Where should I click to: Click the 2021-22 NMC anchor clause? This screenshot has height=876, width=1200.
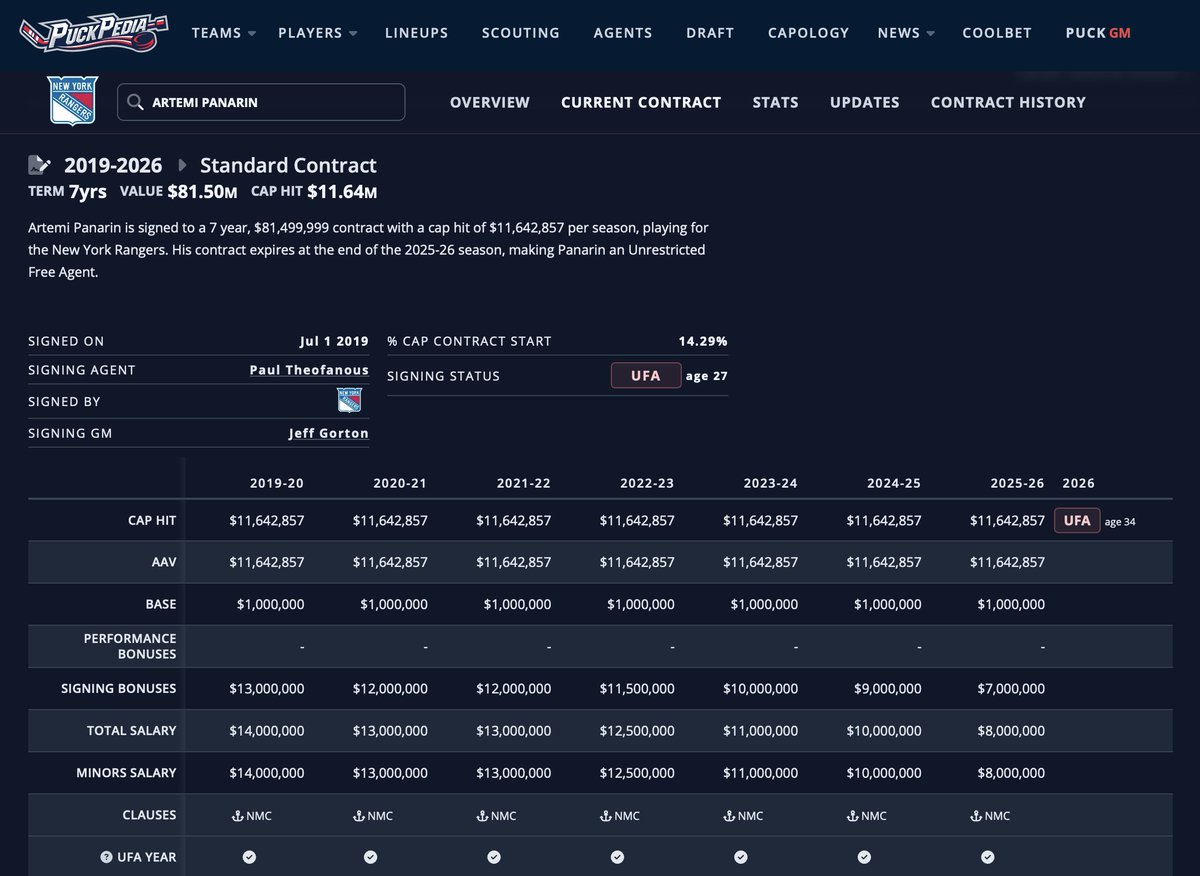498,815
